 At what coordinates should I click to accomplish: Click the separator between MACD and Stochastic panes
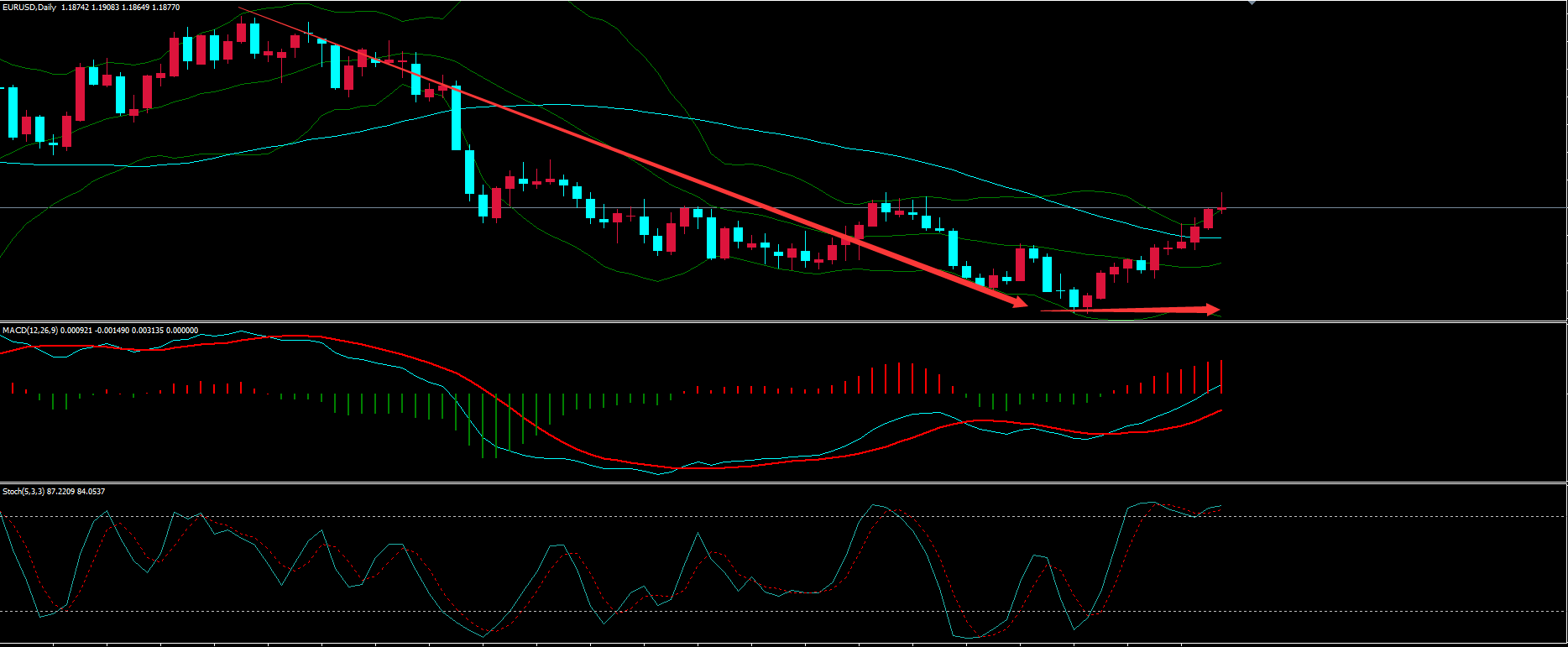755,483
